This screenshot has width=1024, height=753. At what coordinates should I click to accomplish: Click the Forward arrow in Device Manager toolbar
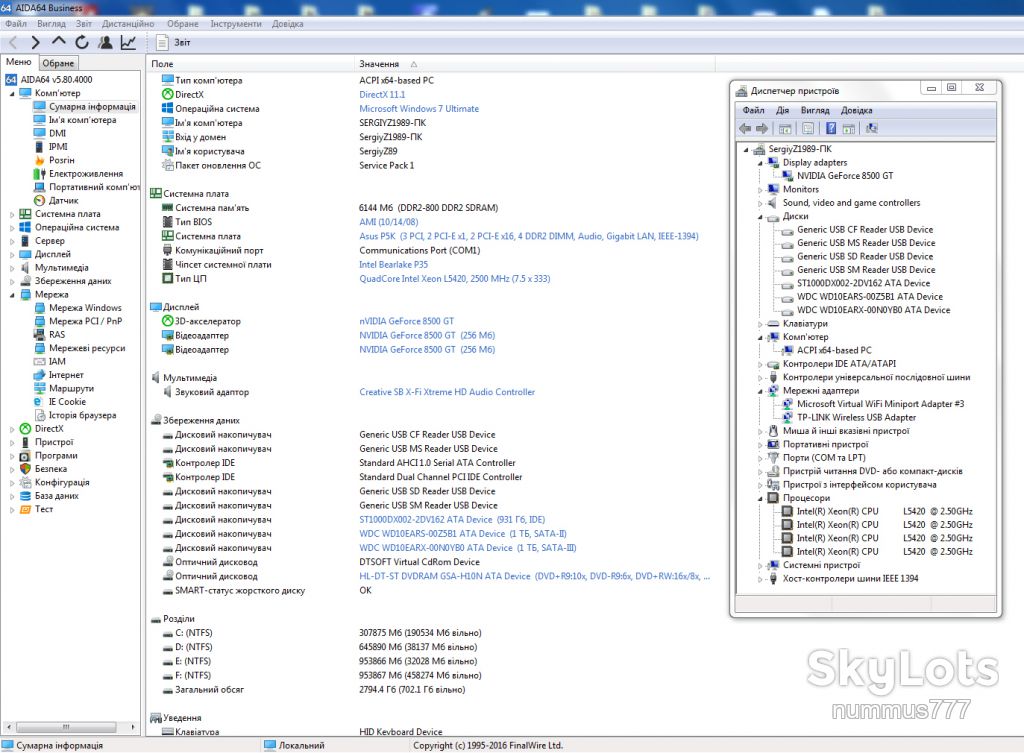click(x=761, y=129)
